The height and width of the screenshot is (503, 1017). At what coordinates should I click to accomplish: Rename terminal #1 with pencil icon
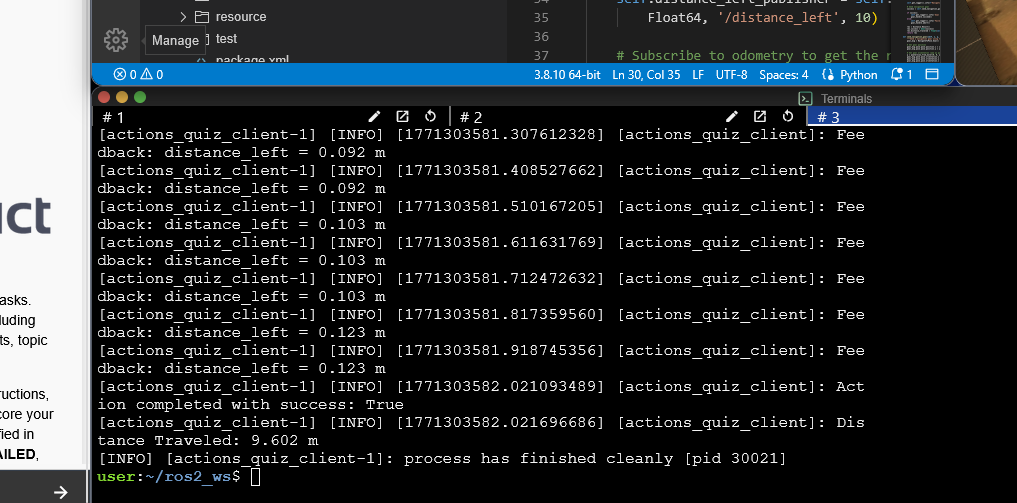[x=375, y=117]
